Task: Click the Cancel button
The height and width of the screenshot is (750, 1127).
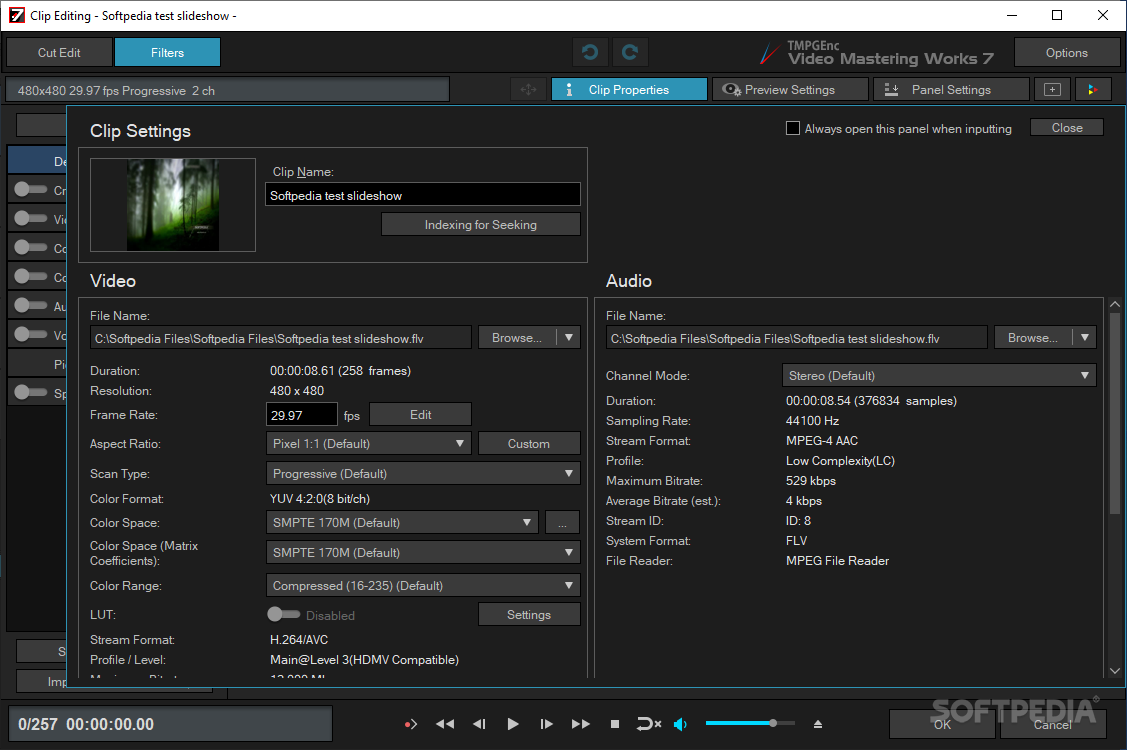Action: [x=1052, y=724]
